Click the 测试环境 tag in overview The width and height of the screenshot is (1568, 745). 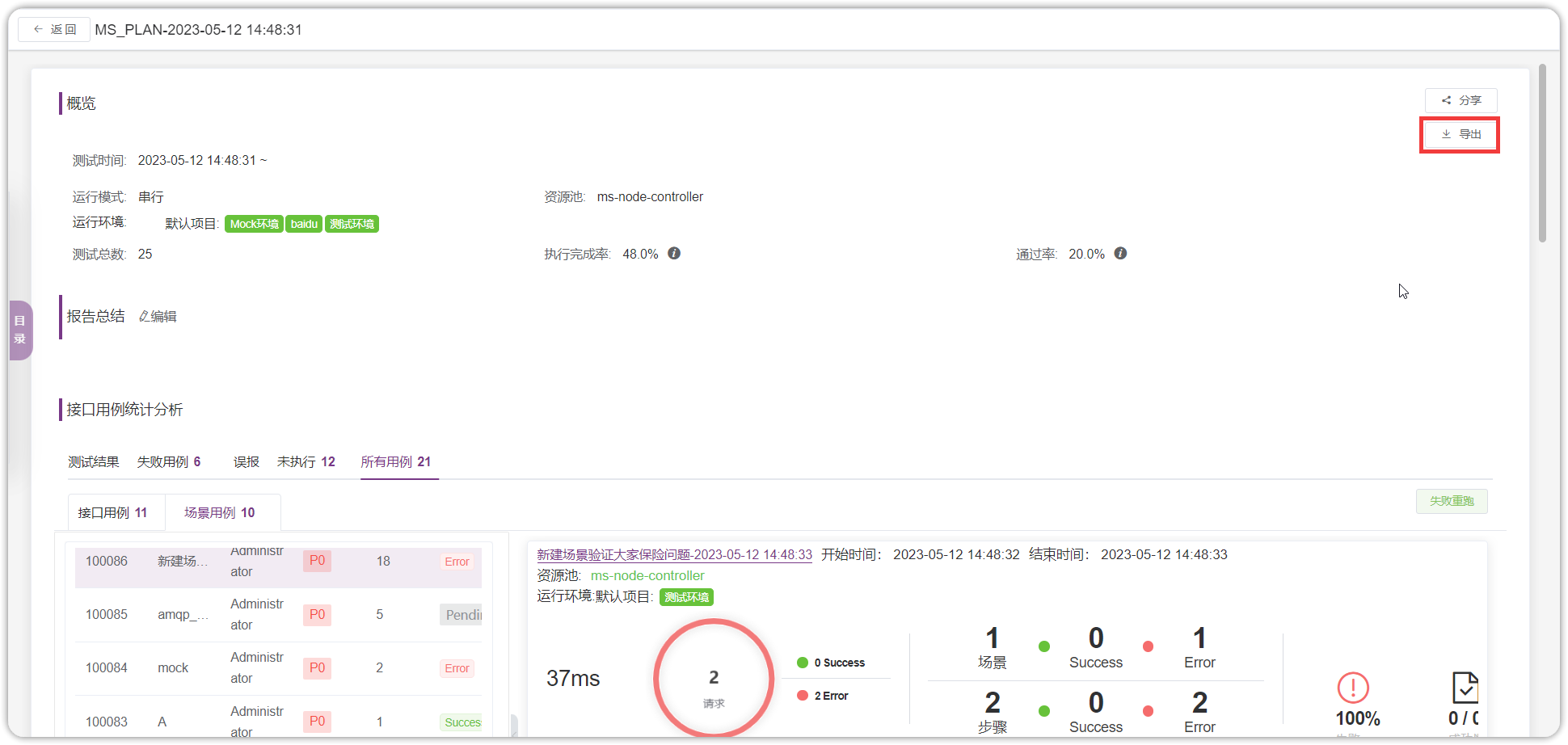[352, 224]
